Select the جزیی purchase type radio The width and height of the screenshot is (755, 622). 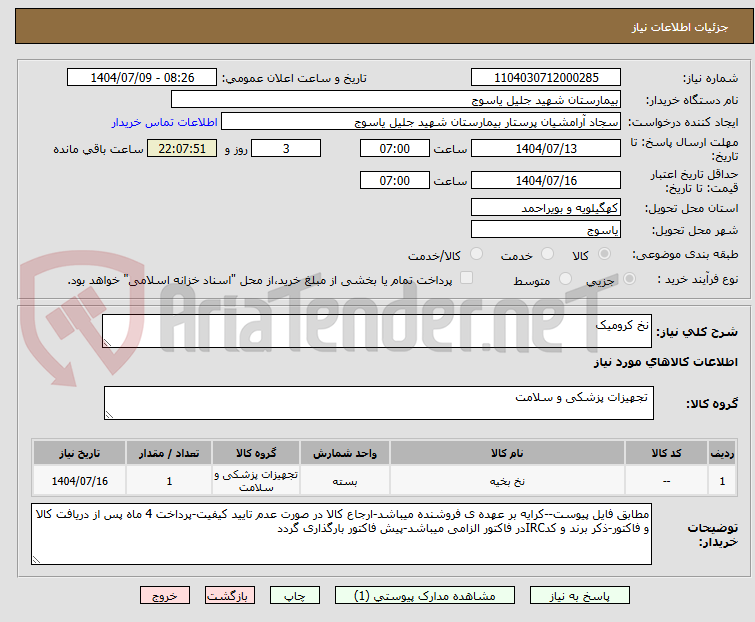(629, 279)
